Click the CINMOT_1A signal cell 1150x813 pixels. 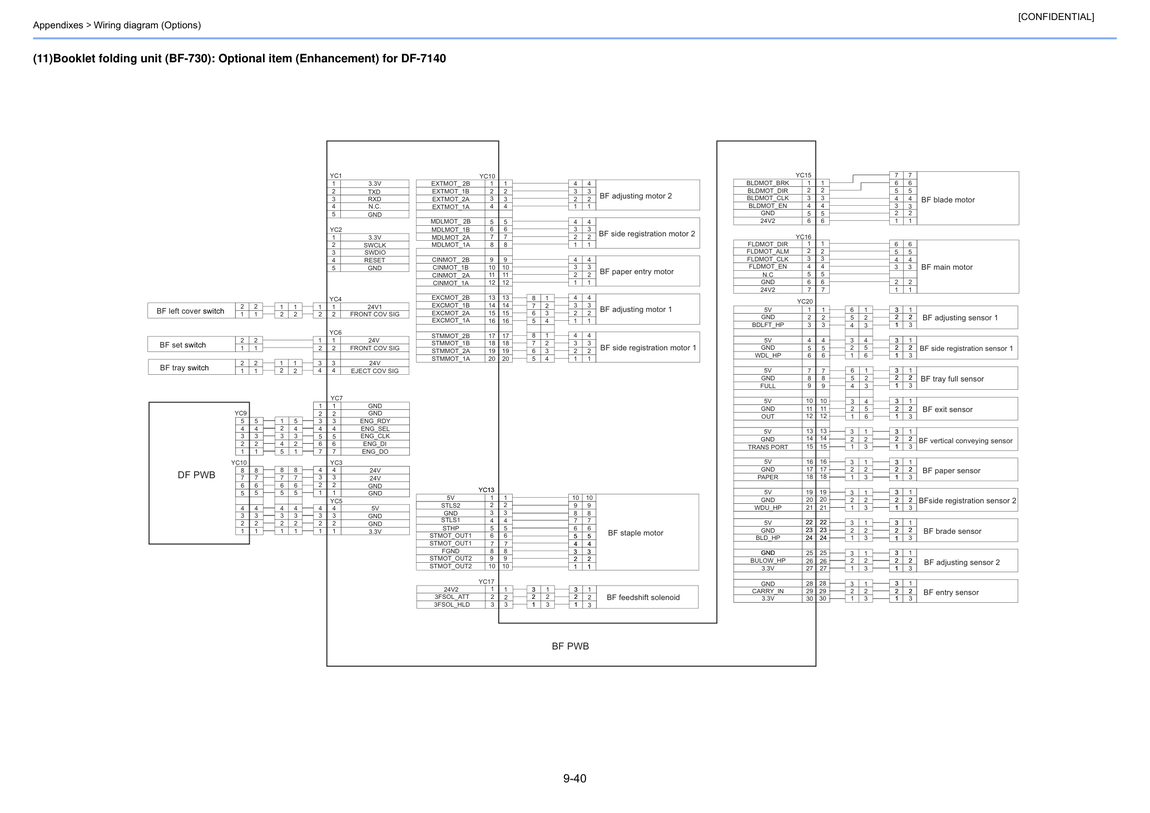coord(450,283)
